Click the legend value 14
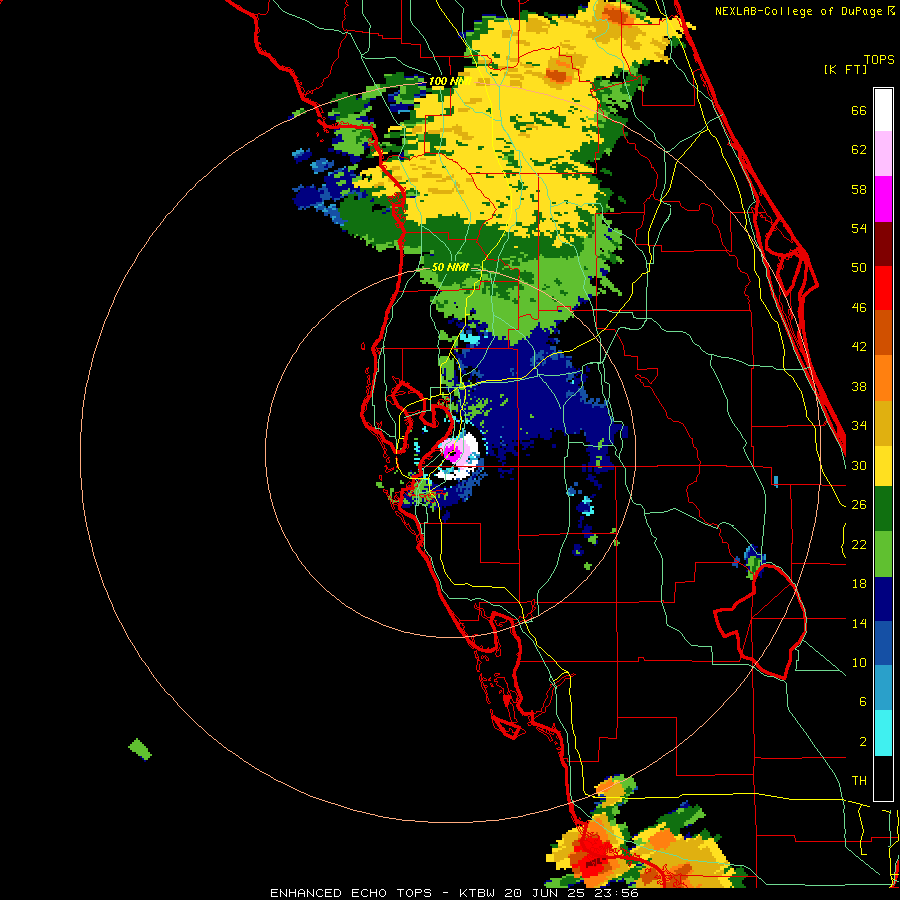The height and width of the screenshot is (900, 900). tap(859, 623)
